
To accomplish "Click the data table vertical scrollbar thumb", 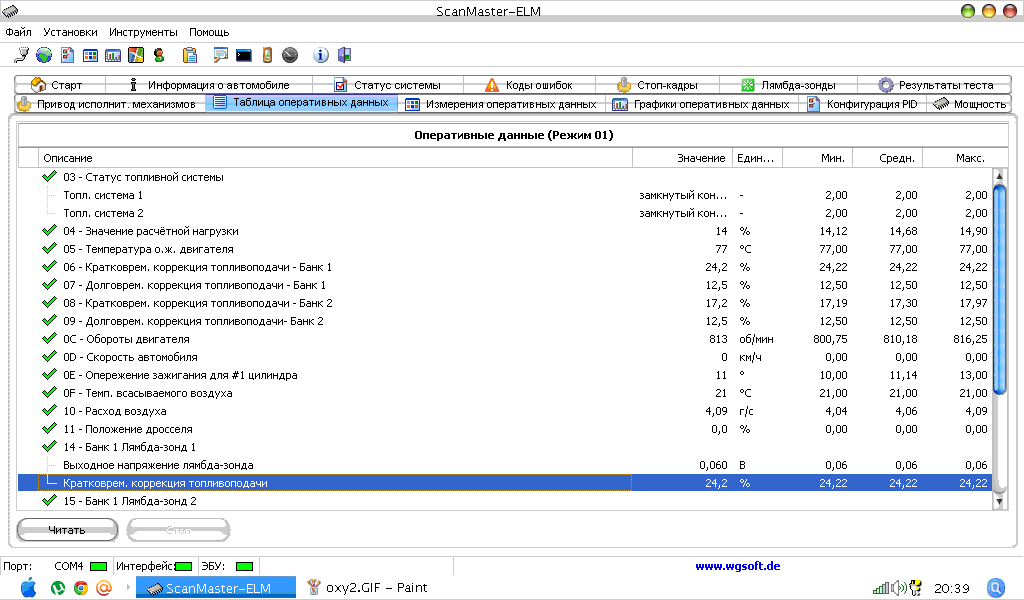I will (x=998, y=290).
